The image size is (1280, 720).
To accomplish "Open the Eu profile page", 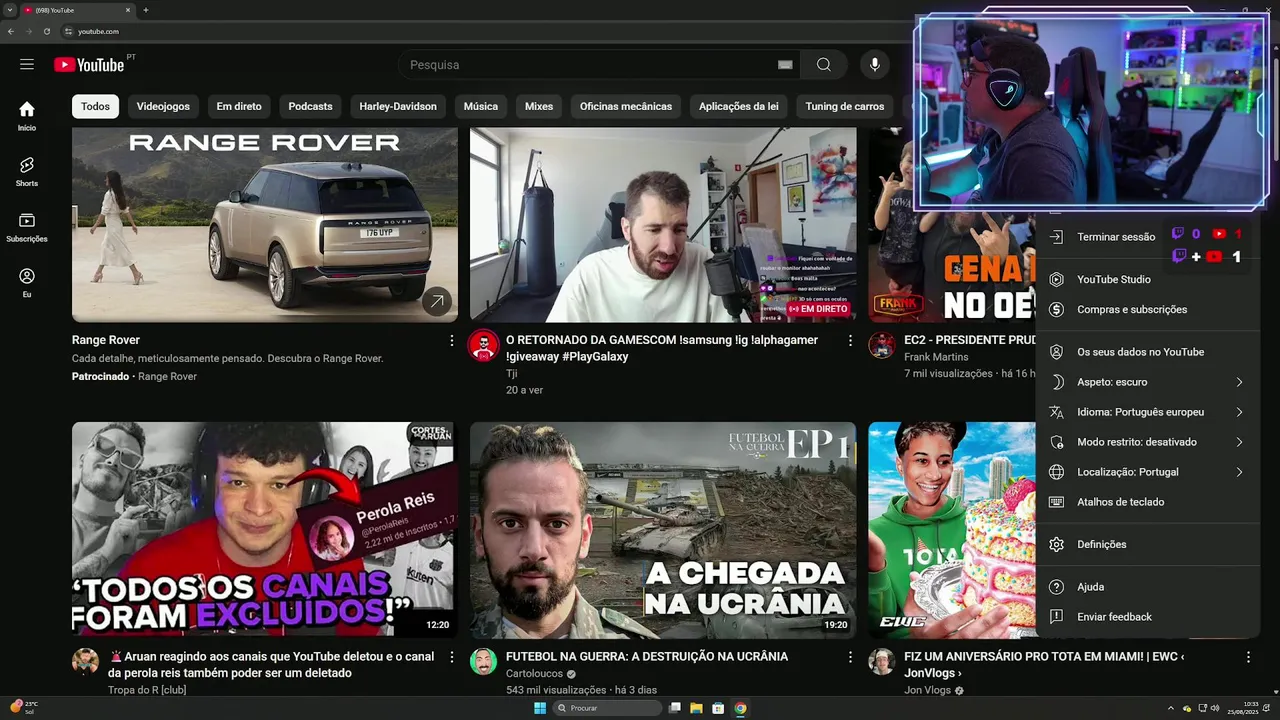I will (x=27, y=283).
